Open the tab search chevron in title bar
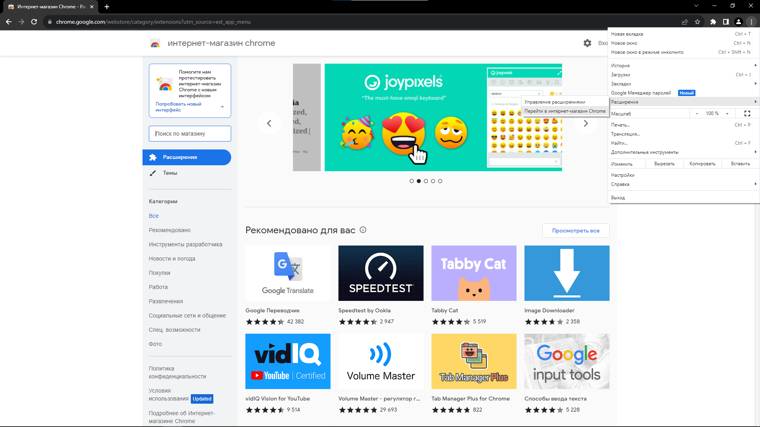This screenshot has height=427, width=760. coord(696,6)
